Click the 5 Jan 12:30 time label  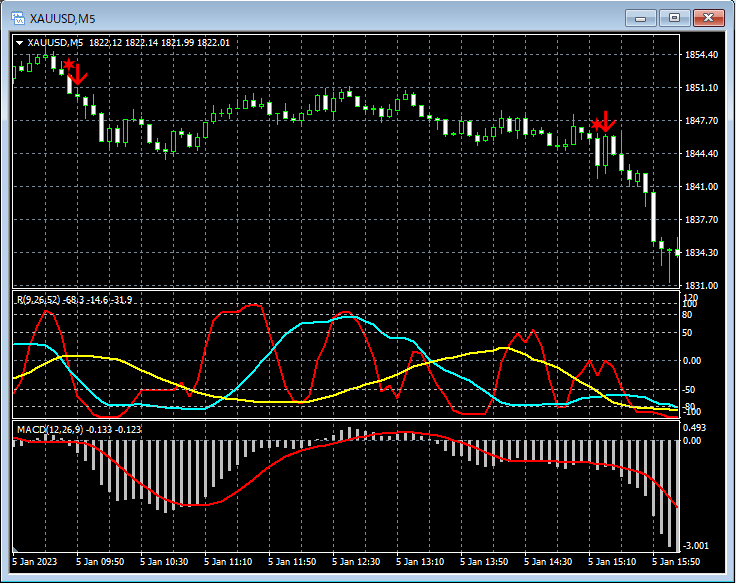(x=358, y=563)
